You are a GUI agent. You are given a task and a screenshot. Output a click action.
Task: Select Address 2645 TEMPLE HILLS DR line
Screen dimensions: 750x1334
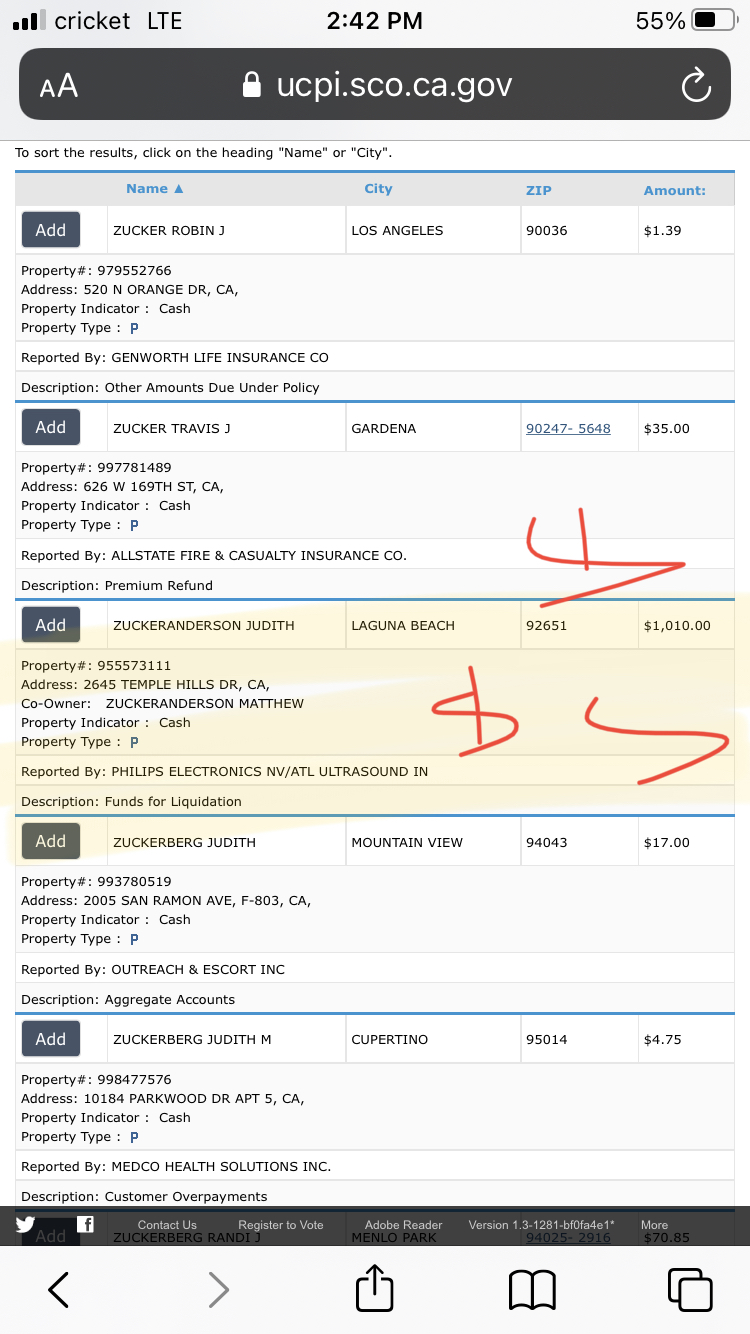click(x=145, y=685)
